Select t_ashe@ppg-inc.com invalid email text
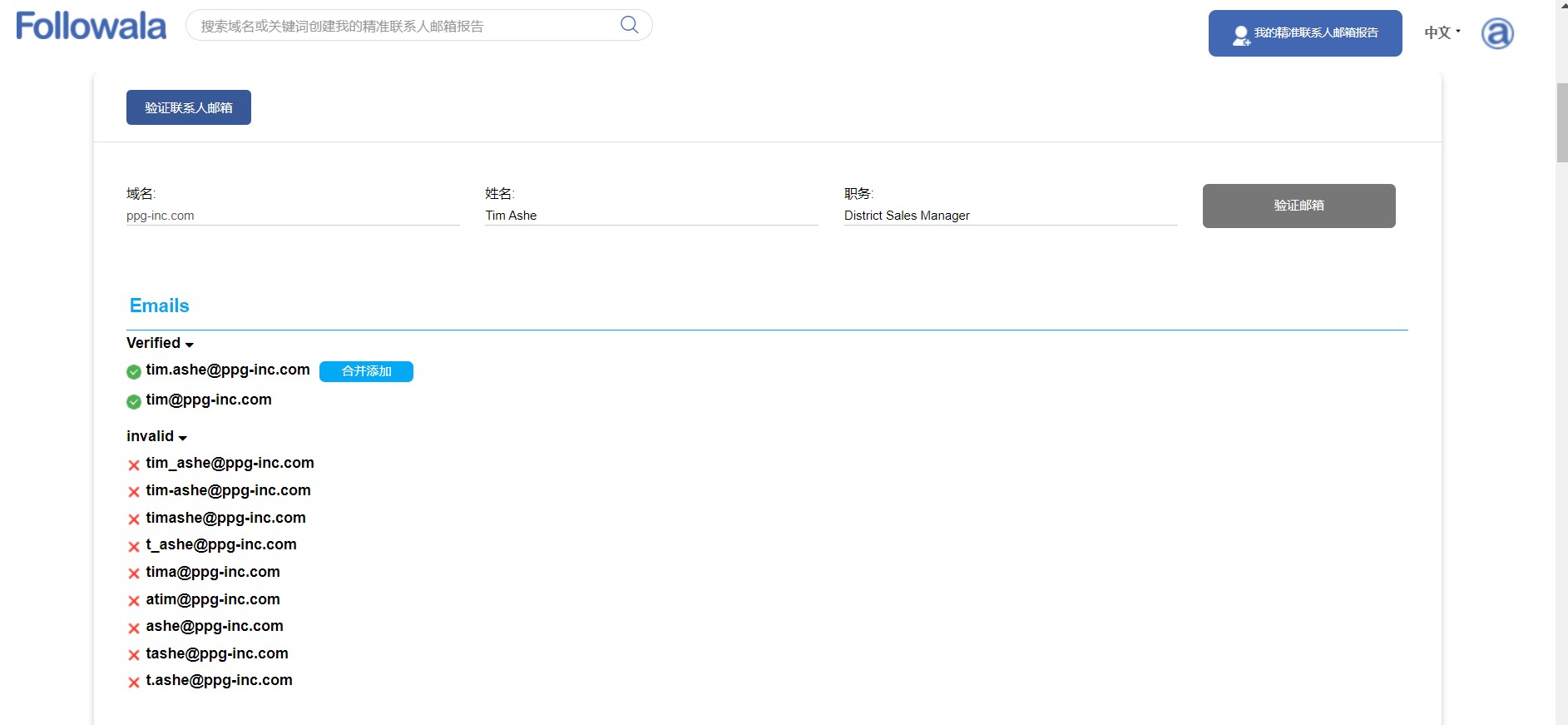 pos(221,544)
